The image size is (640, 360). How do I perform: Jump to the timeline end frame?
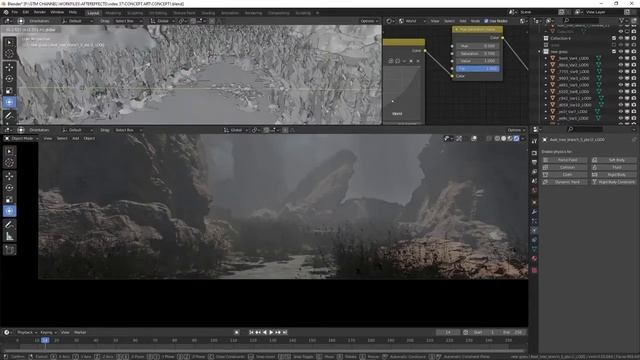point(285,332)
